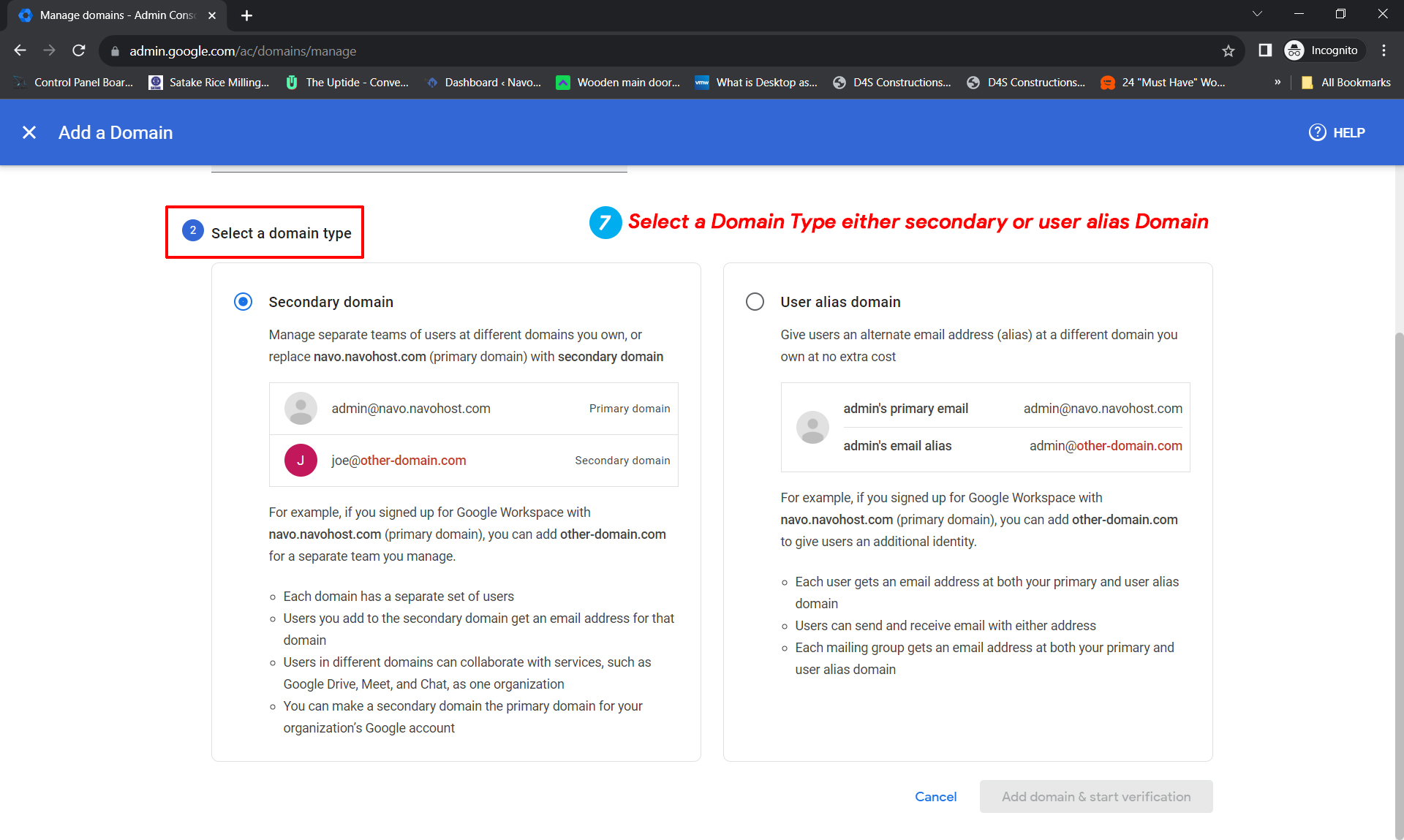The height and width of the screenshot is (840, 1404).
Task: Go back using the navigation arrow
Action: click(20, 50)
